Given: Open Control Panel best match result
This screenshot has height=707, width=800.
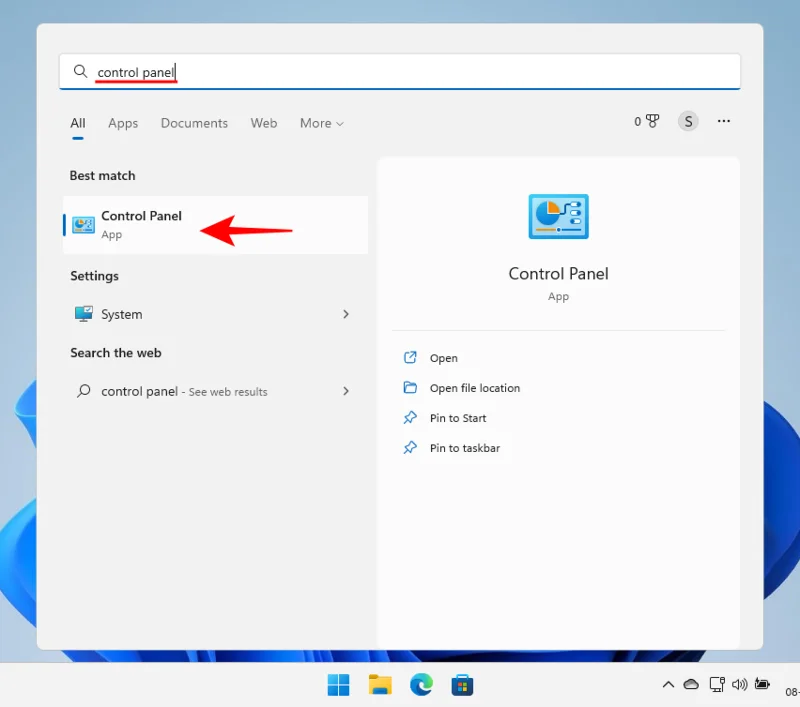Looking at the screenshot, I should [215, 225].
